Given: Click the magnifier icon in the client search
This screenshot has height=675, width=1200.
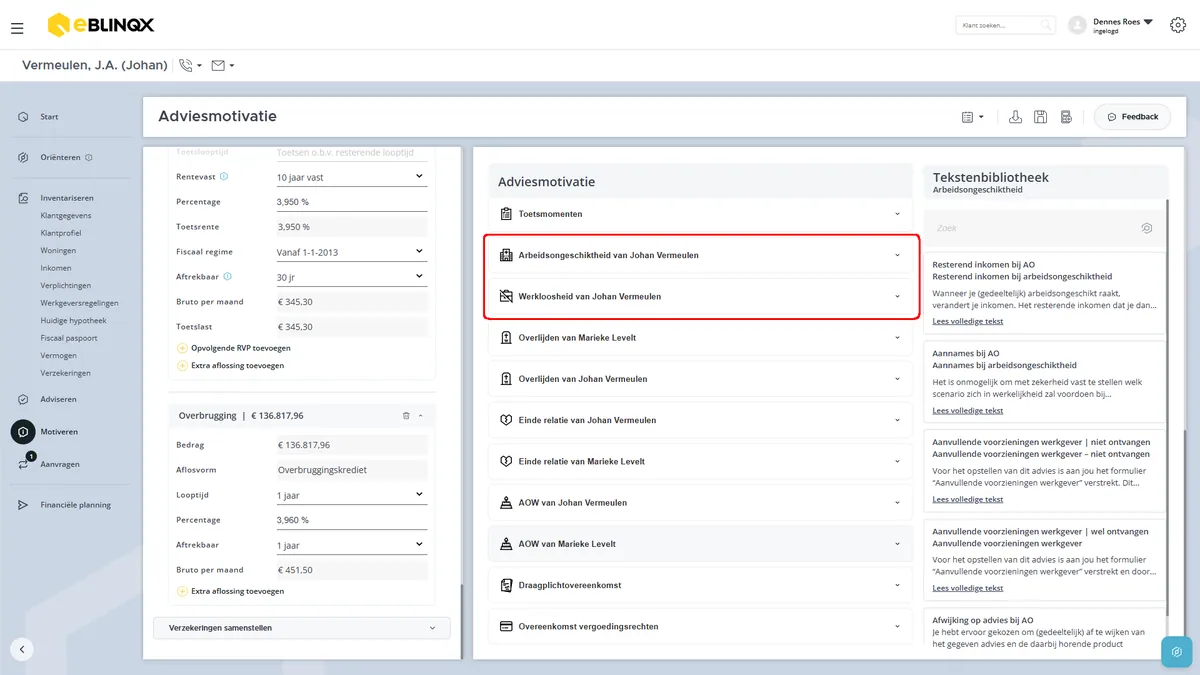Looking at the screenshot, I should point(1045,25).
